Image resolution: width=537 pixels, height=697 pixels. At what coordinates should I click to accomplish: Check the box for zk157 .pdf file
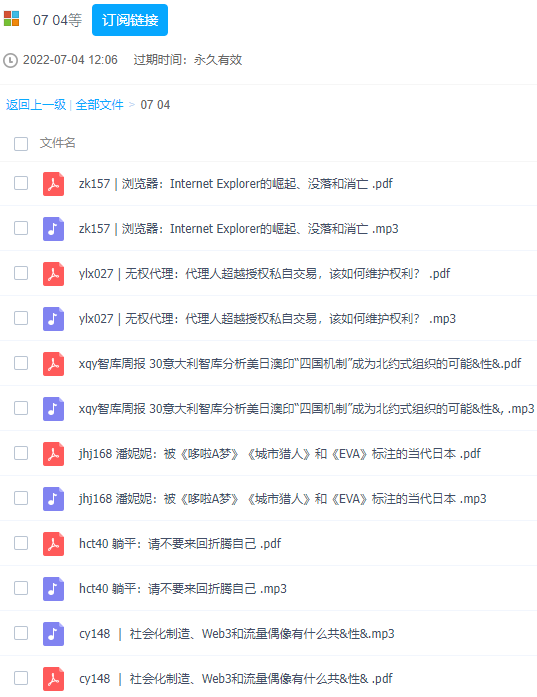tap(21, 183)
